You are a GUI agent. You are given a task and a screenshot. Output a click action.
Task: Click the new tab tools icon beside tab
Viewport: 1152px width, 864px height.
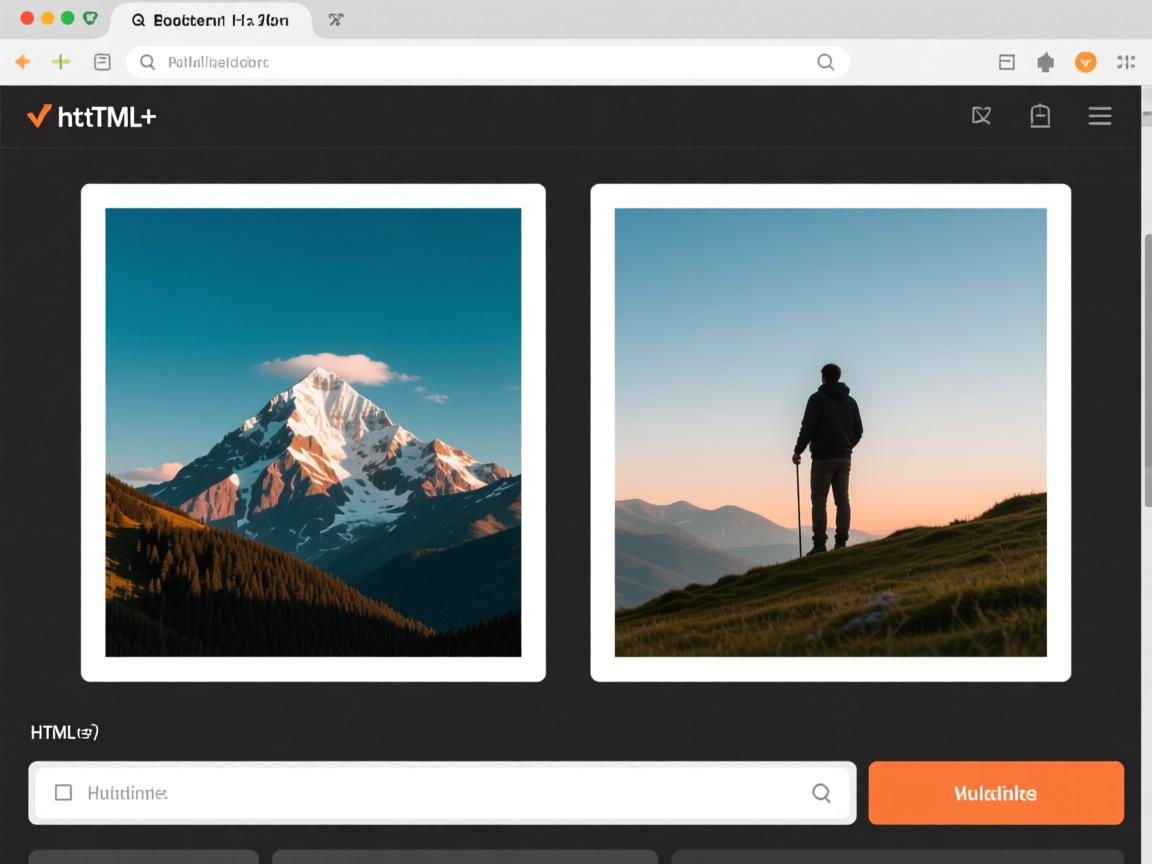pyautogui.click(x=336, y=20)
